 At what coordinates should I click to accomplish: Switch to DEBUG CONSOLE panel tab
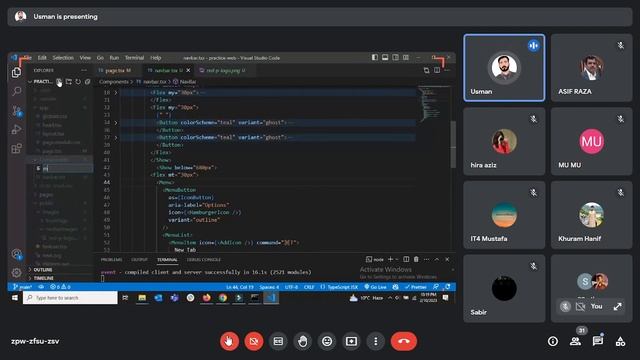click(204, 260)
